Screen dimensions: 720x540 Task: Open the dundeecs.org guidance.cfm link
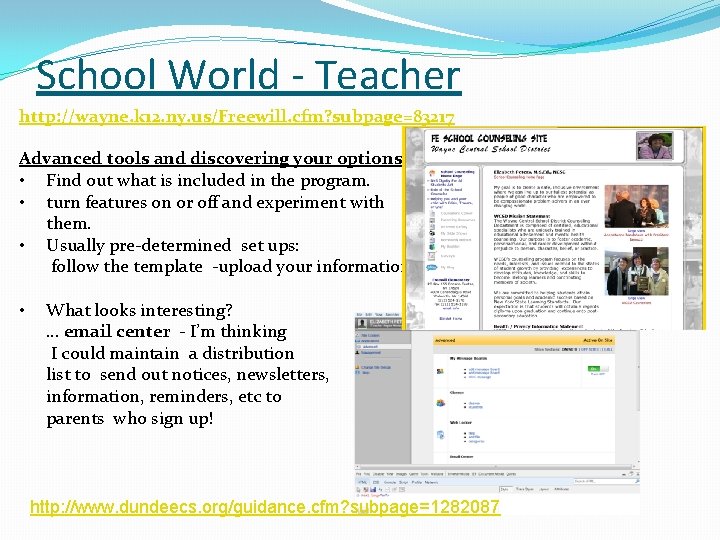(265, 507)
